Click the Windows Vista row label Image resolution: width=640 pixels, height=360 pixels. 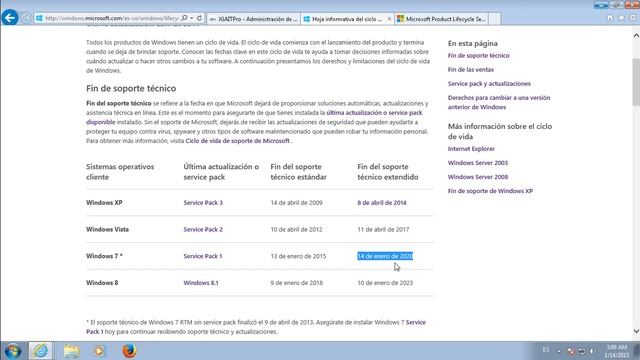107,229
